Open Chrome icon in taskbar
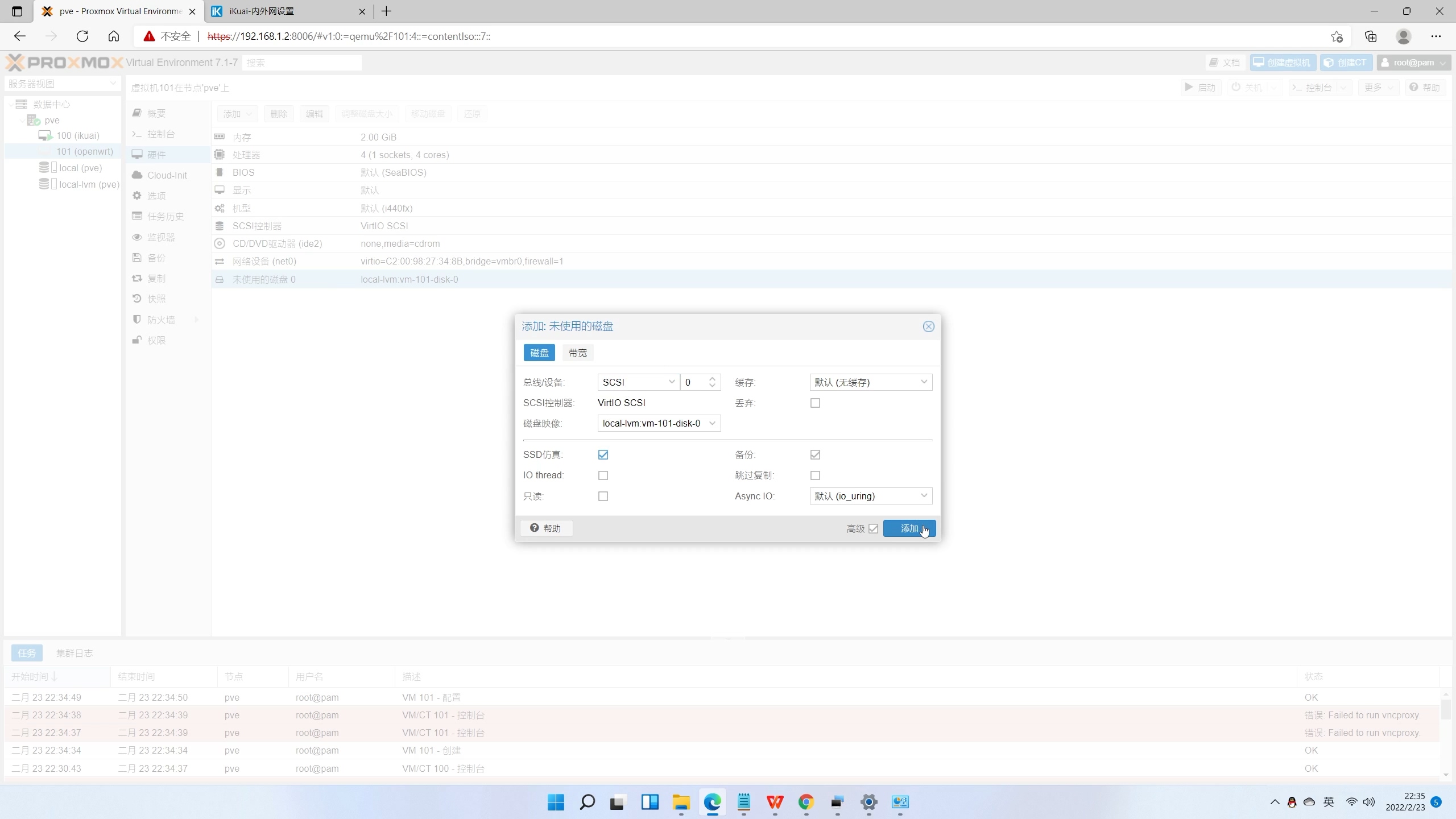Screen dimensions: 1456x819 (x=806, y=802)
